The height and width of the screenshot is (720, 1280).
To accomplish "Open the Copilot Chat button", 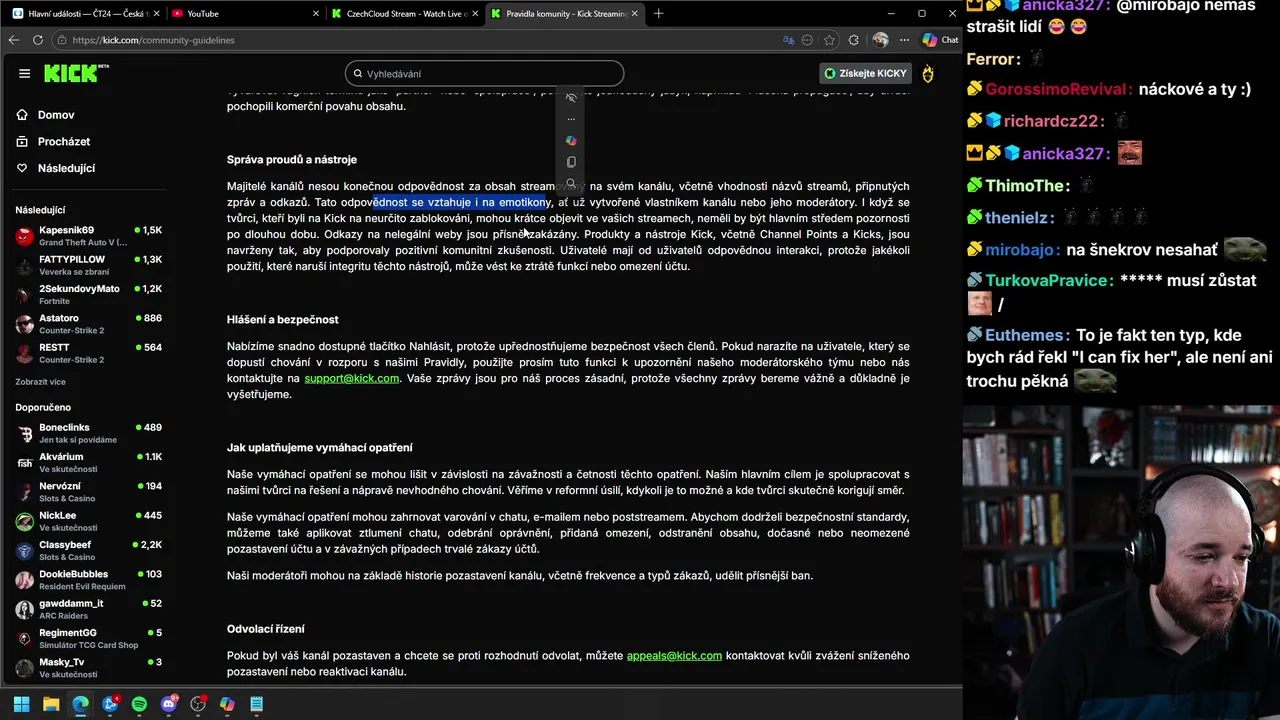I will tap(939, 40).
